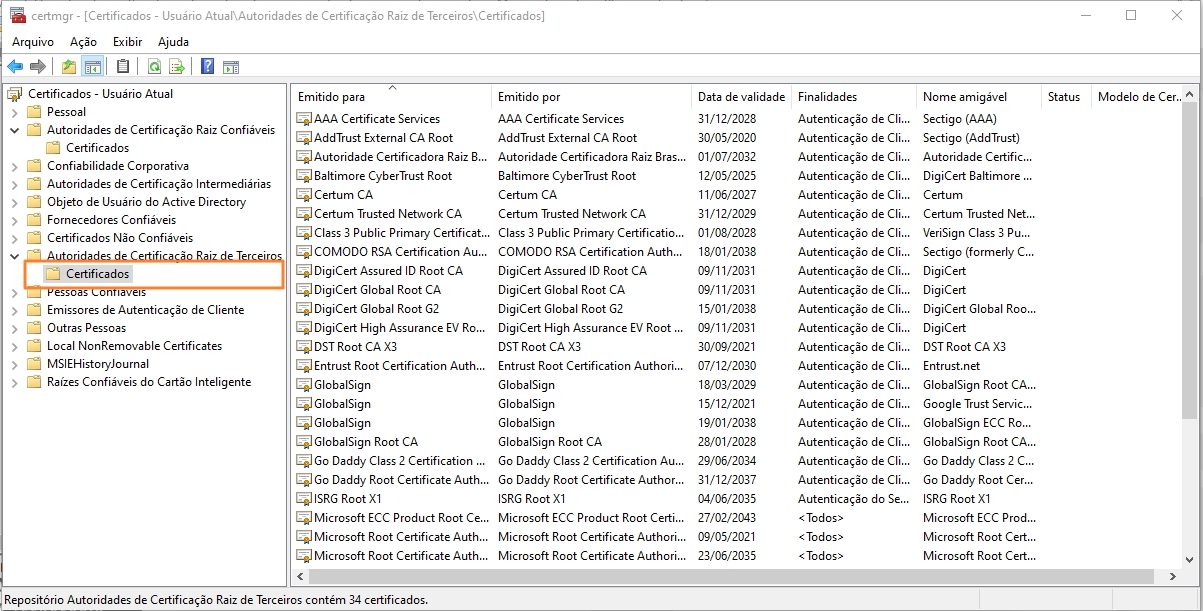The height and width of the screenshot is (611, 1203).
Task: Select the Class 3 Public Primary Certification row
Action: tap(736, 233)
